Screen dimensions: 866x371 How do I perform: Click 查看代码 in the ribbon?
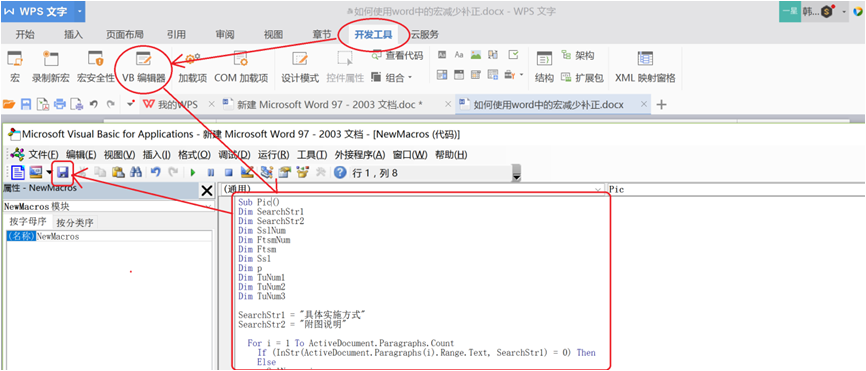click(398, 55)
